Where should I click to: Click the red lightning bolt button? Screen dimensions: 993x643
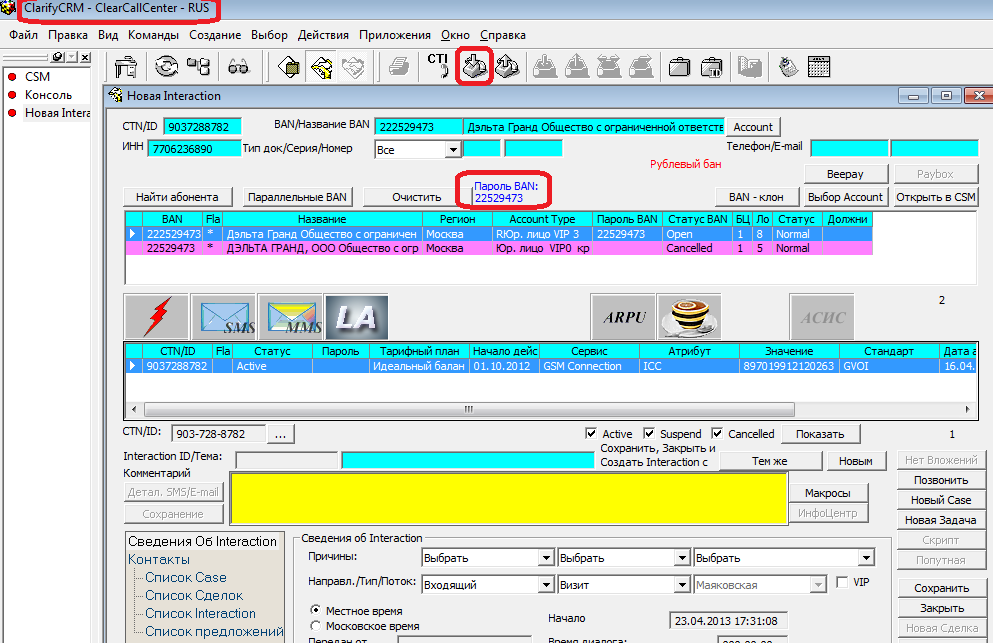pyautogui.click(x=156, y=317)
